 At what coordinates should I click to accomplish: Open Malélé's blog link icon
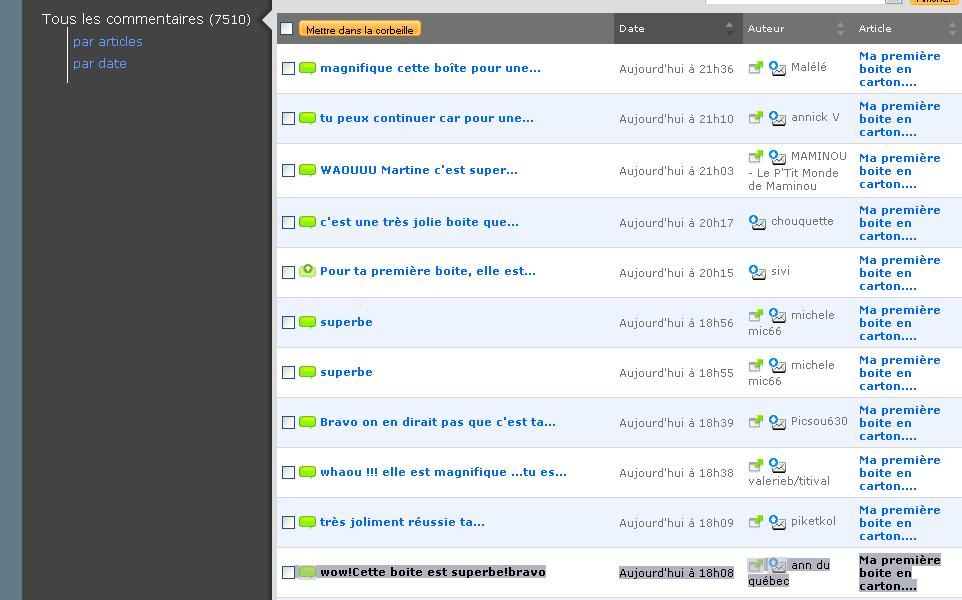click(x=756, y=67)
